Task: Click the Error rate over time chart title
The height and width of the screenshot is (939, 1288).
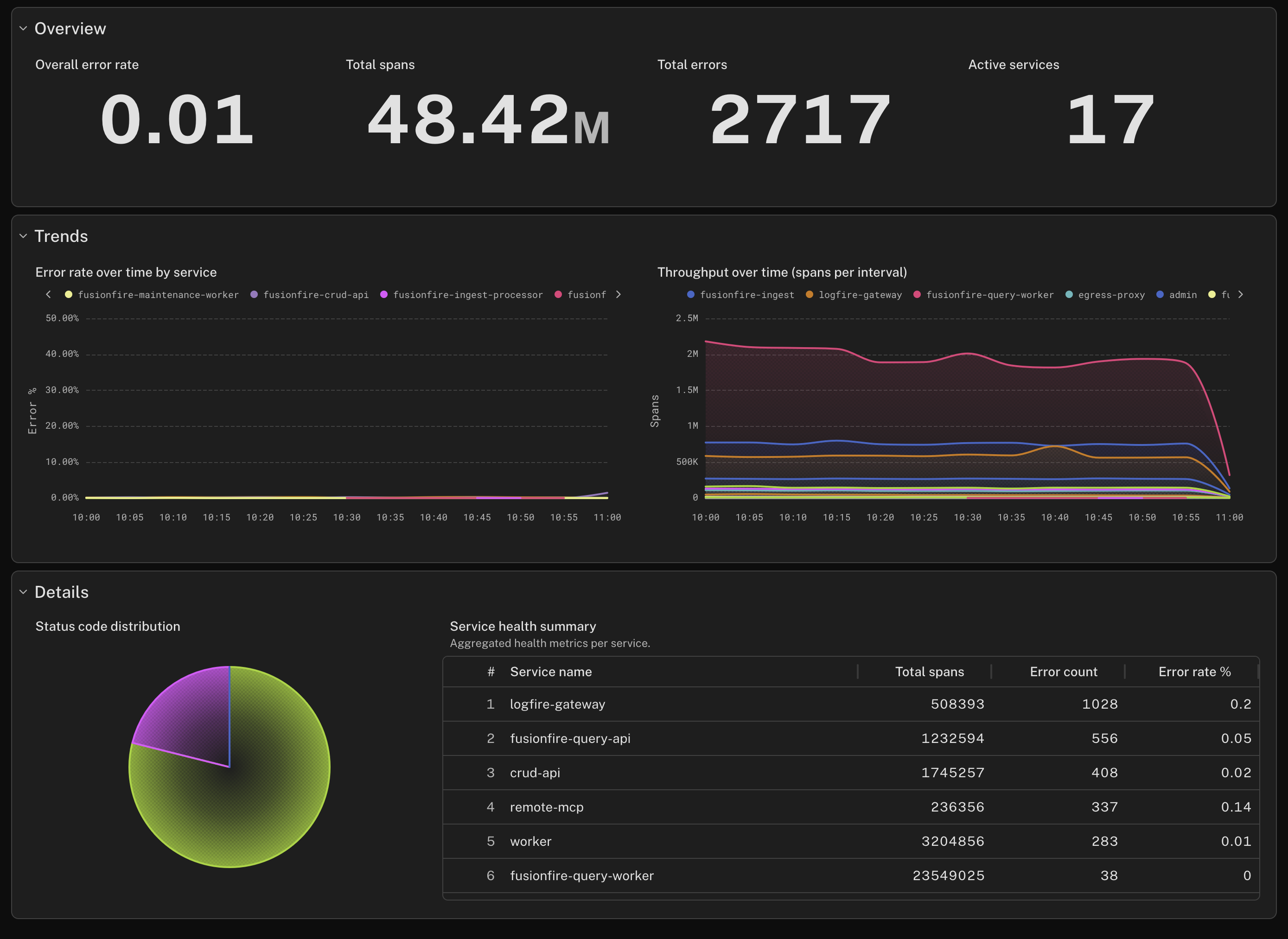Action: click(x=126, y=272)
